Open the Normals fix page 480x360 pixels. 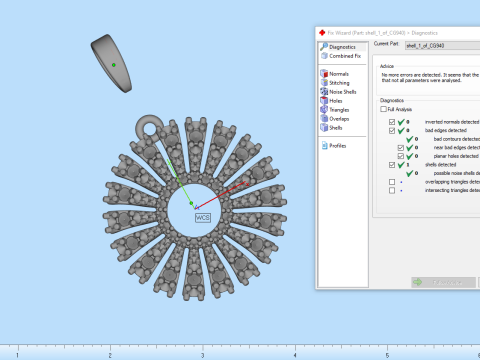339,74
